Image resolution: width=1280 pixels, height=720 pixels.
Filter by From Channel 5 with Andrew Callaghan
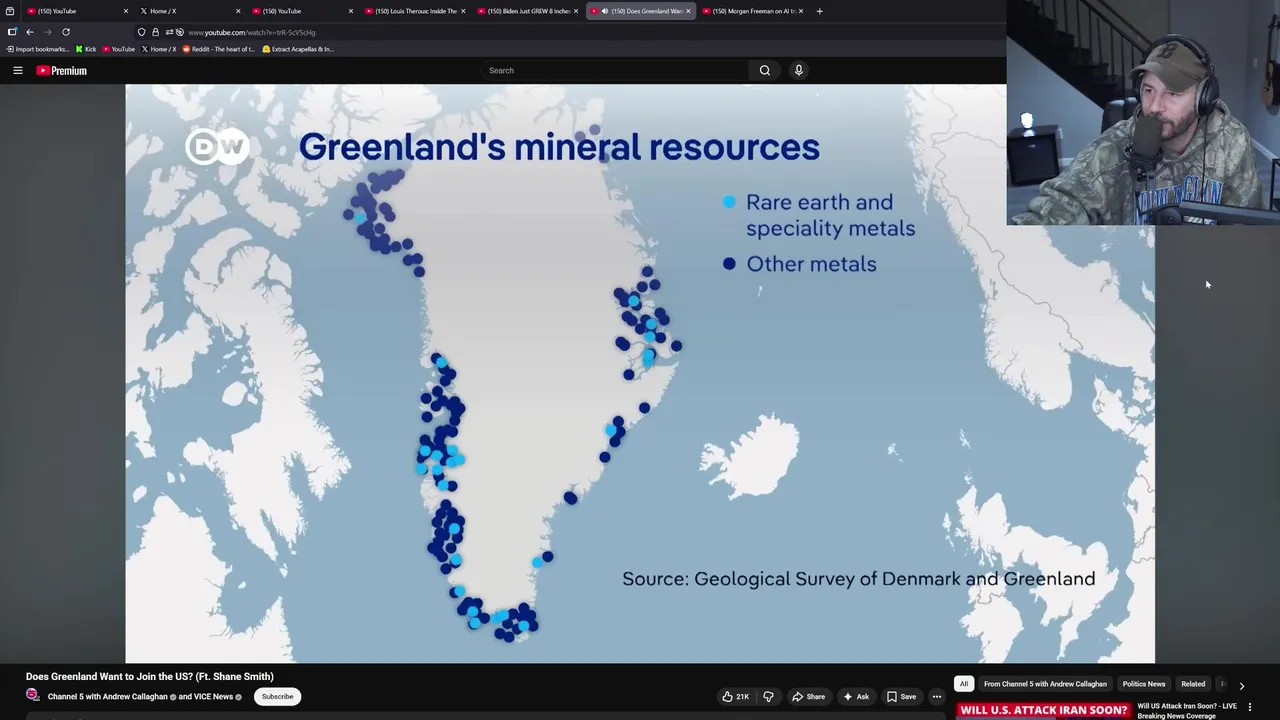[x=1045, y=684]
